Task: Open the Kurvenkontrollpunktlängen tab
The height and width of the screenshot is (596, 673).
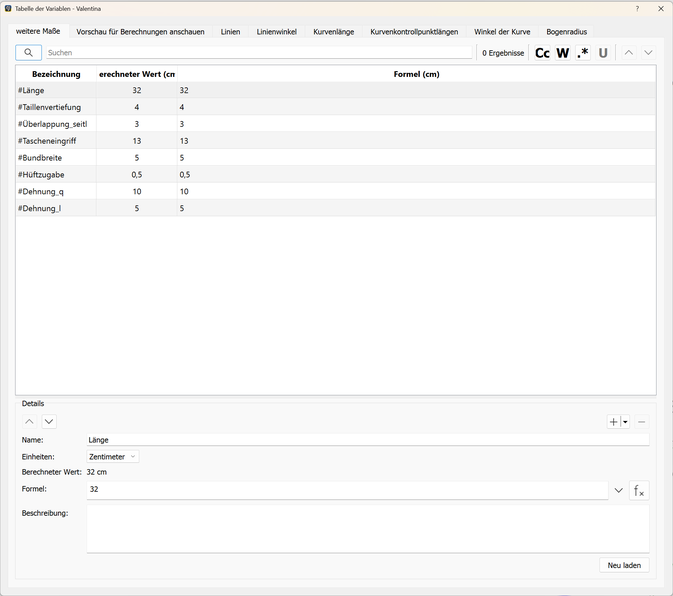Action: pyautogui.click(x=414, y=32)
